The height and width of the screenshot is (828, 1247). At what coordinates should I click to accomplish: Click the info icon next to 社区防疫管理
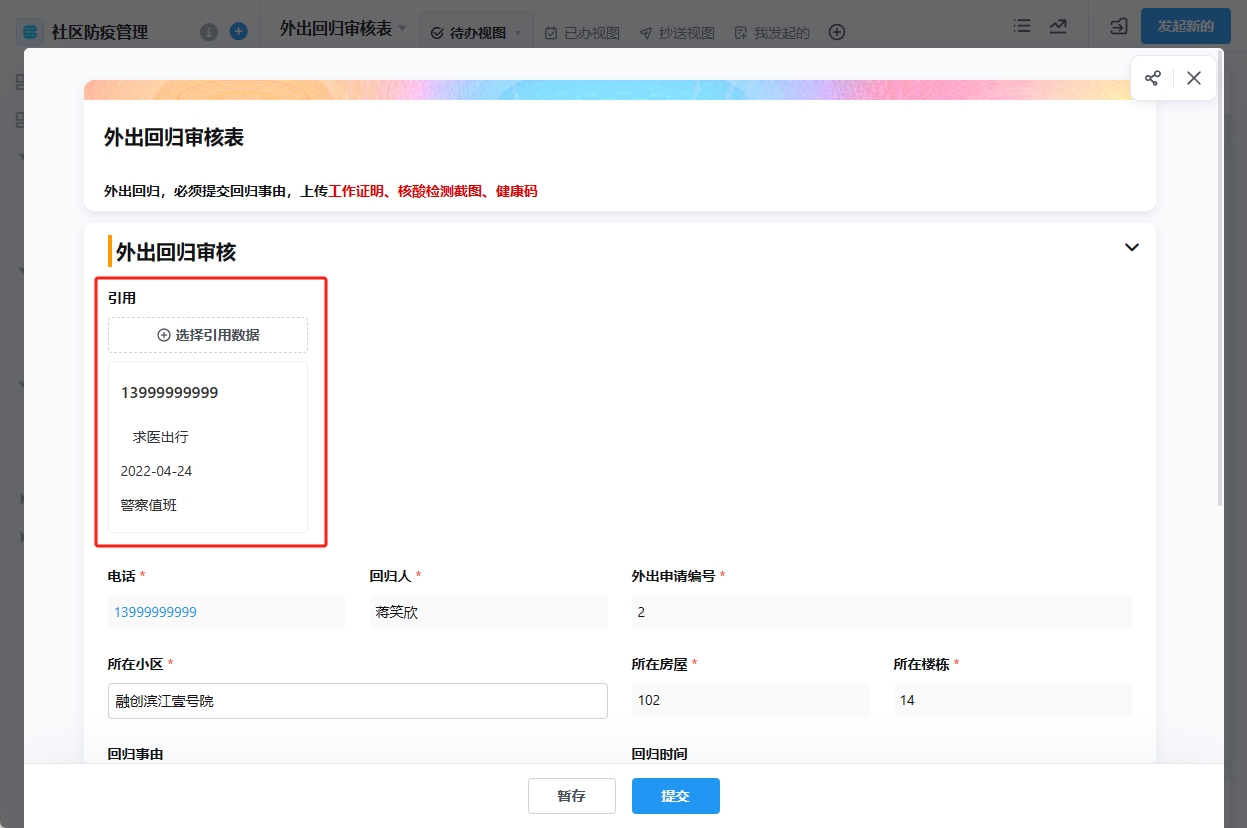point(209,32)
